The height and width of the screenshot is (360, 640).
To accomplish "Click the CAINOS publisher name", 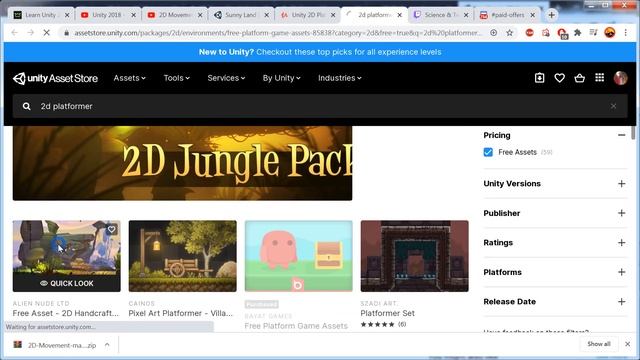I will [x=142, y=304].
